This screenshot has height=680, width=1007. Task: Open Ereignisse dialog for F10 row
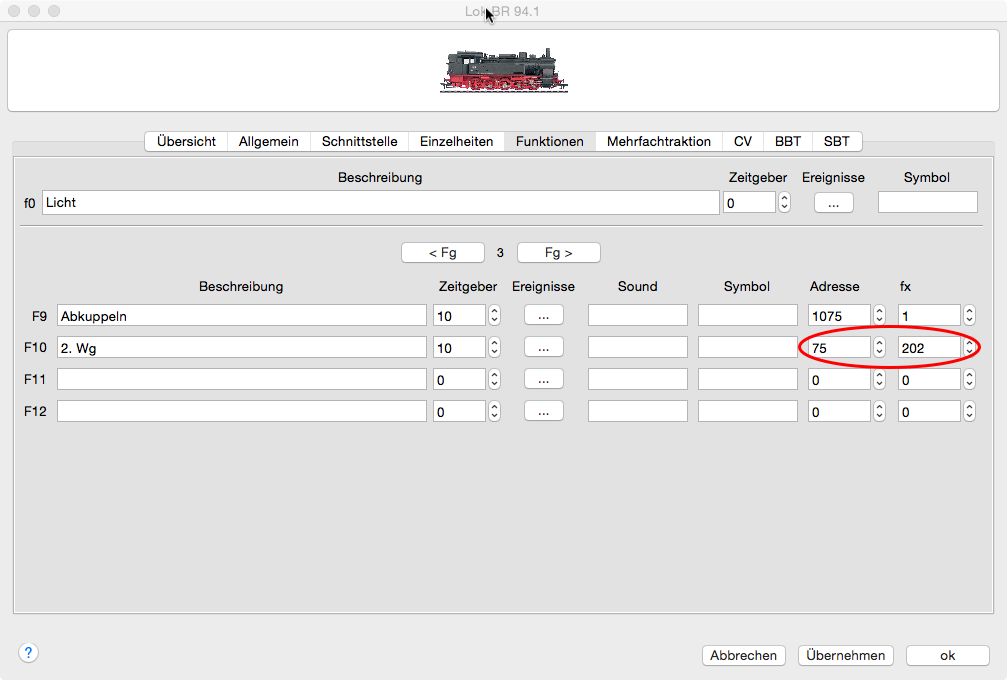pos(543,348)
